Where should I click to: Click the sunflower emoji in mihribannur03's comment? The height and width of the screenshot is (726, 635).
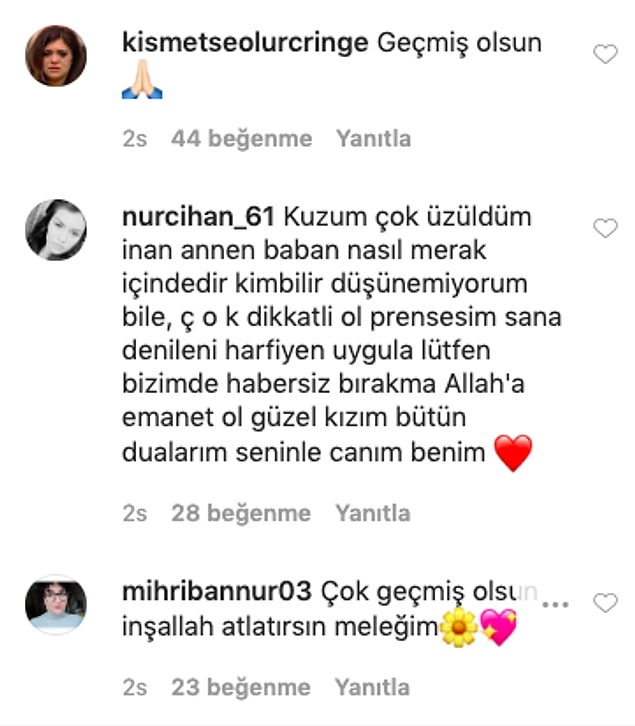pyautogui.click(x=459, y=627)
